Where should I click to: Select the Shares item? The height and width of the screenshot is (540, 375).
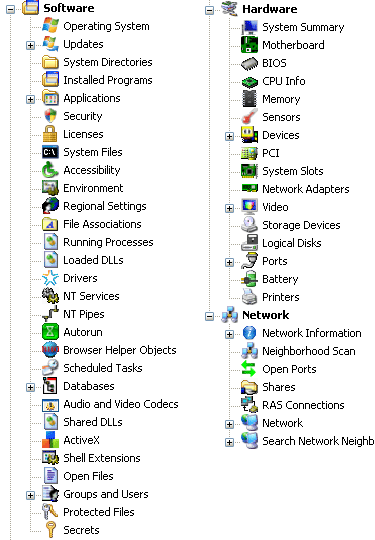pyautogui.click(x=279, y=387)
